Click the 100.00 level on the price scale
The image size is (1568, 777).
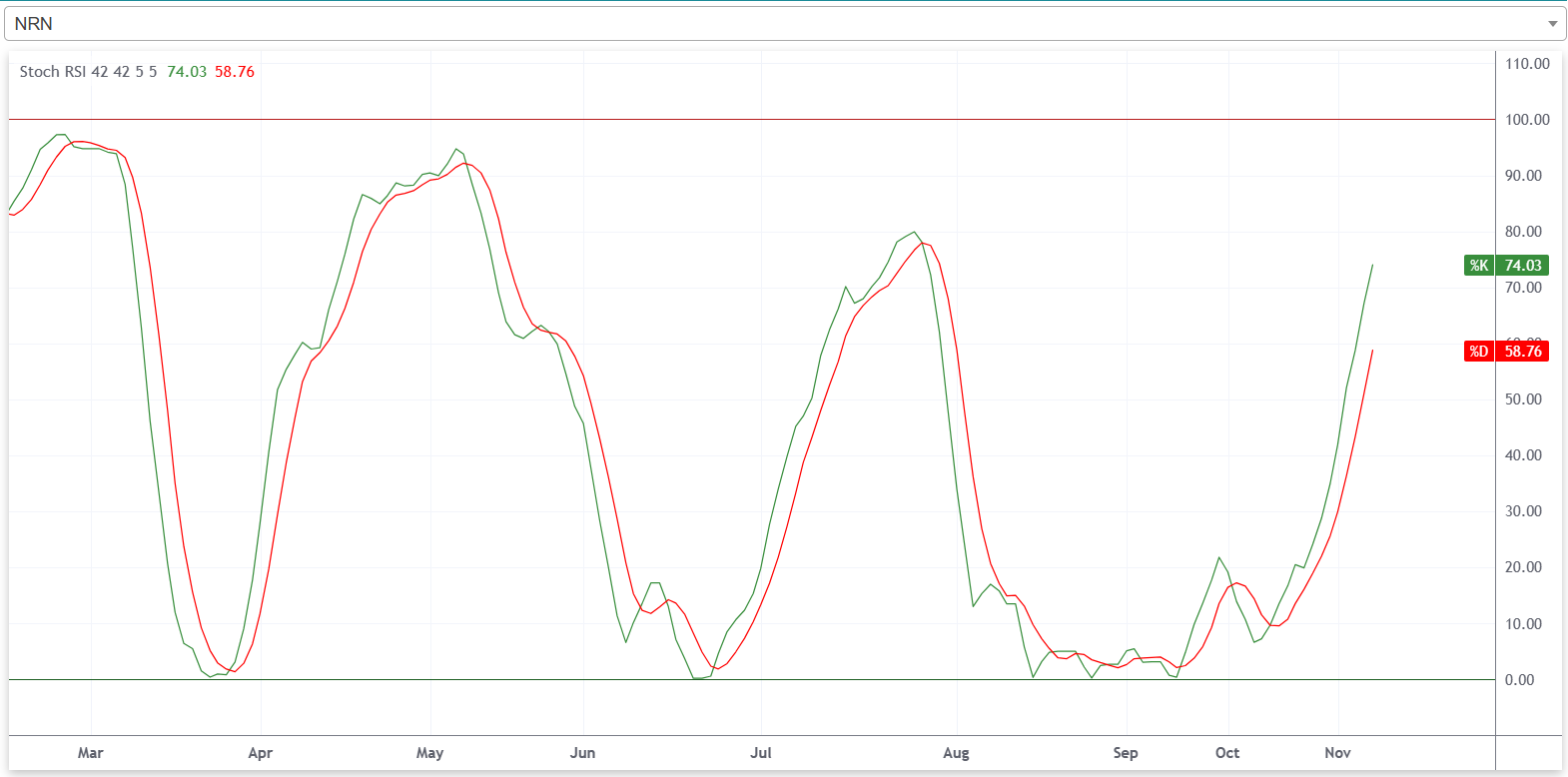pyautogui.click(x=1527, y=120)
